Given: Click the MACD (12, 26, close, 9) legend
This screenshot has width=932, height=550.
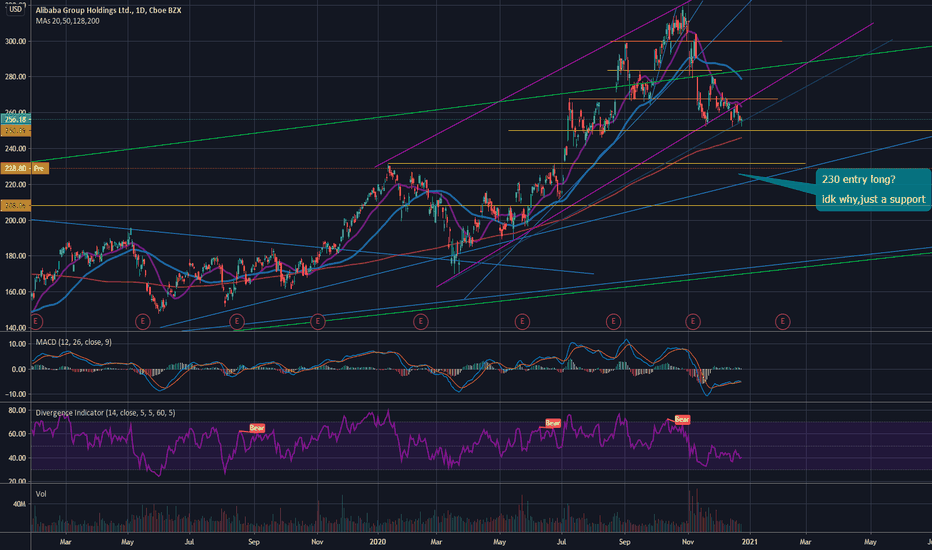Looking at the screenshot, I should (x=73, y=342).
